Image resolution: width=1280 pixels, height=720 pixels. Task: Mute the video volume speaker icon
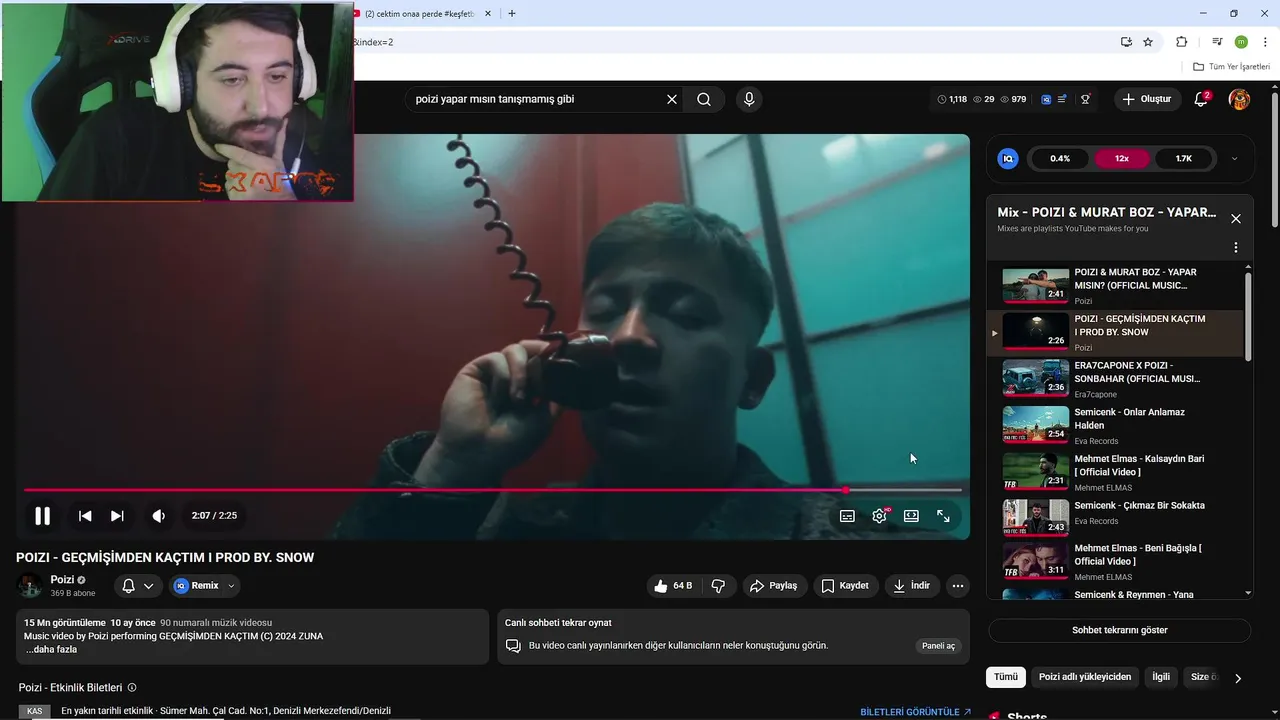coord(158,516)
